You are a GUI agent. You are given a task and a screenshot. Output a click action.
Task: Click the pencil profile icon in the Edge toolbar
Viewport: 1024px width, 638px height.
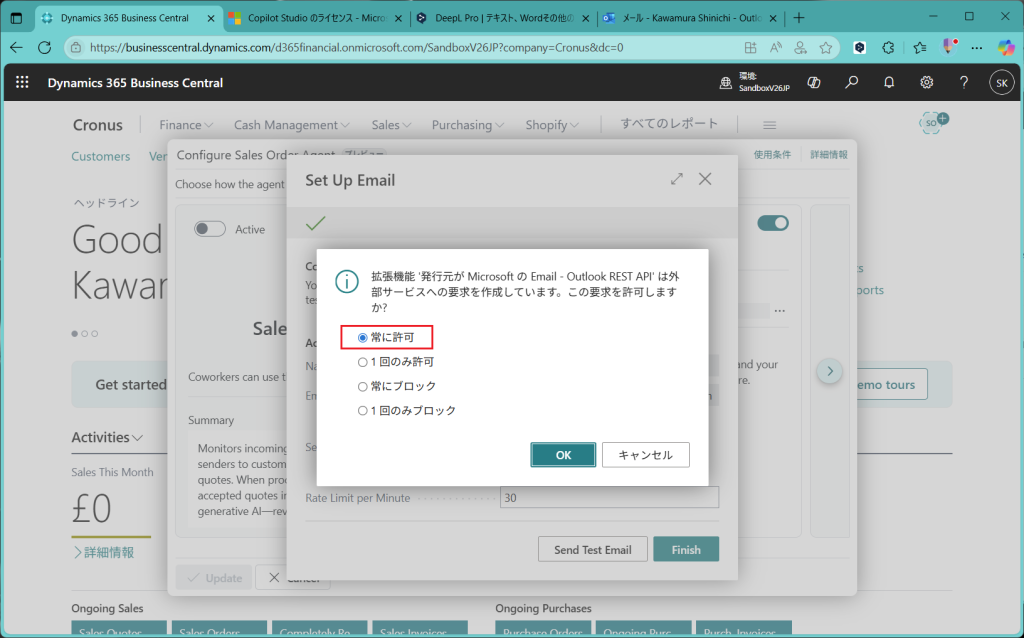click(949, 47)
